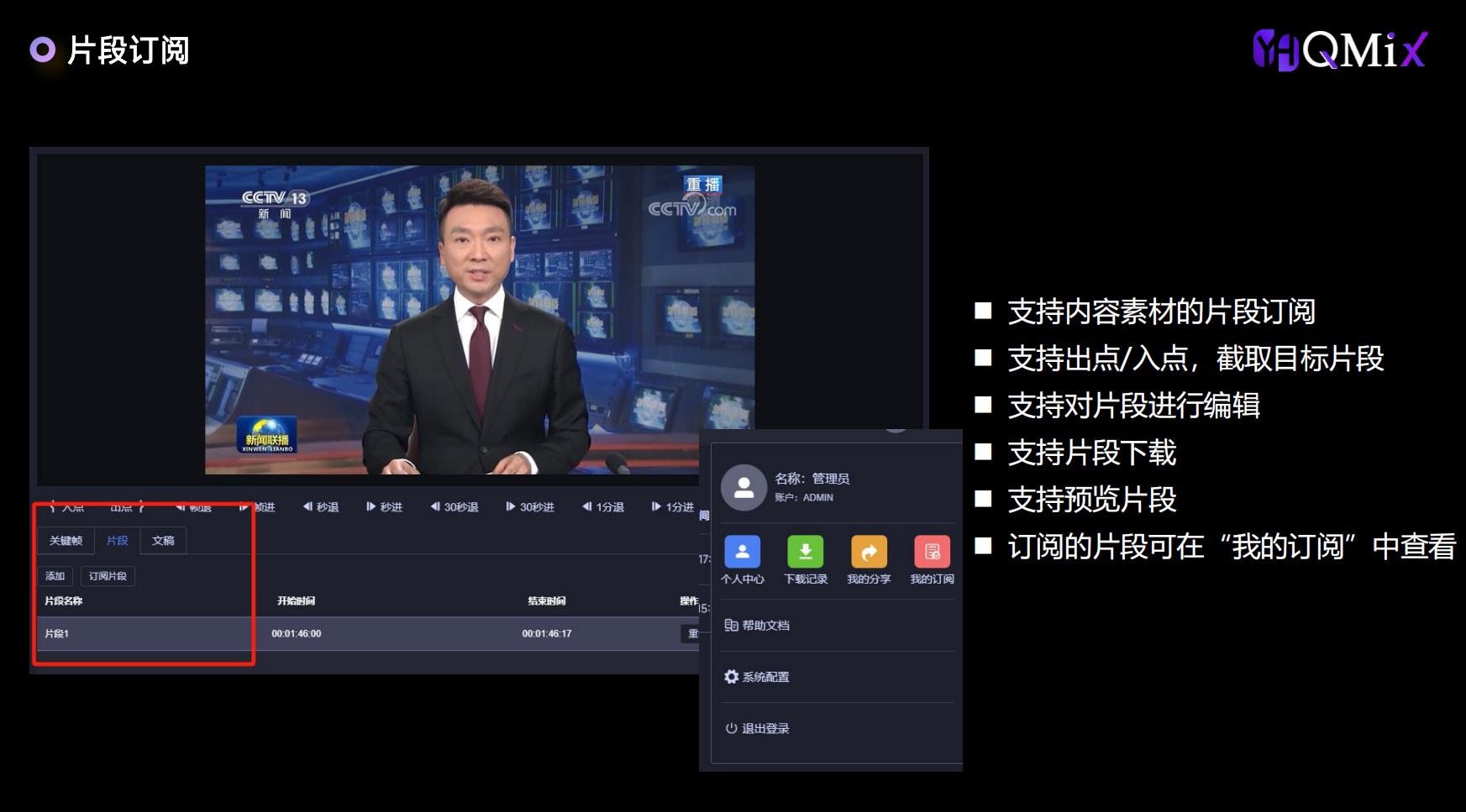
Task: Rewind one second with 秒退
Action: tap(321, 507)
